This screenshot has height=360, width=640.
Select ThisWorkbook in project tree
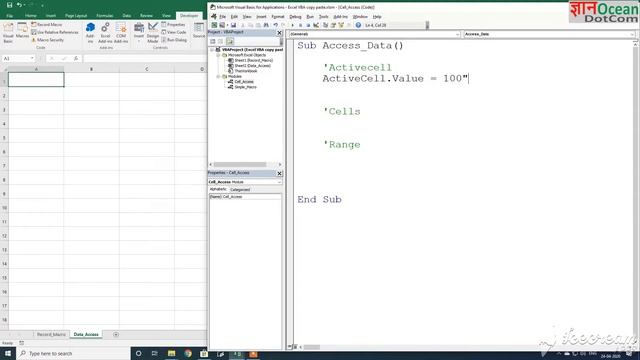click(x=243, y=71)
